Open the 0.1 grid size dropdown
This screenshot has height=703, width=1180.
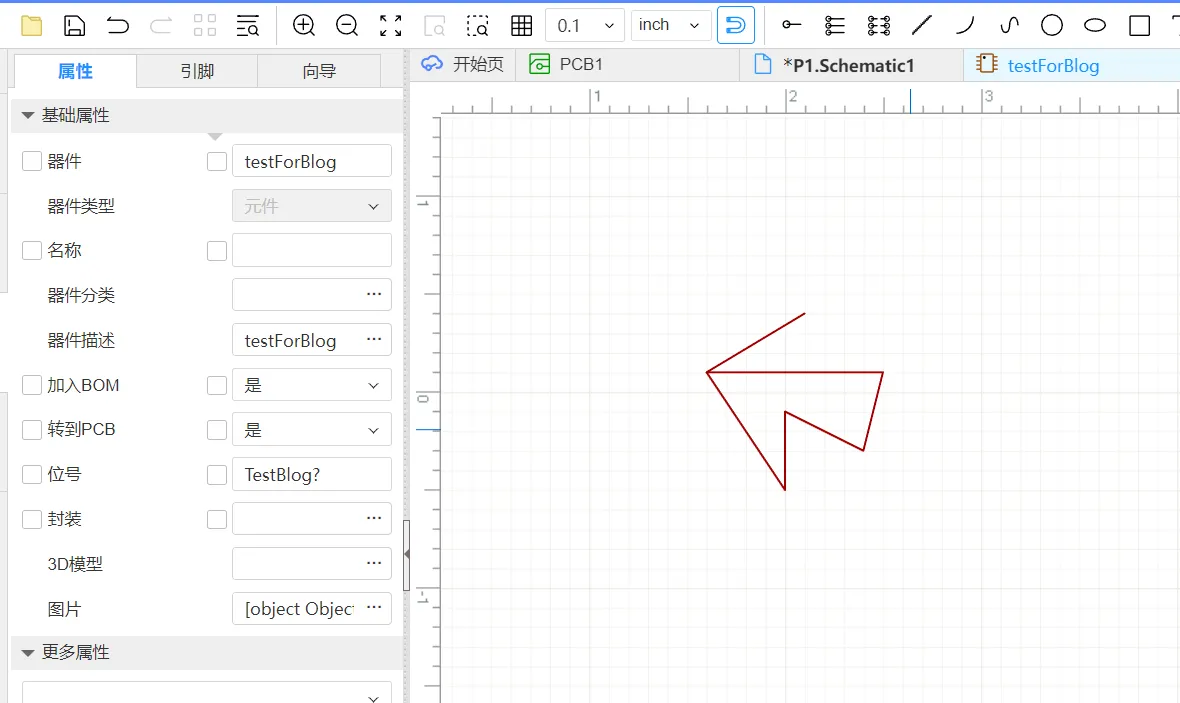585,26
